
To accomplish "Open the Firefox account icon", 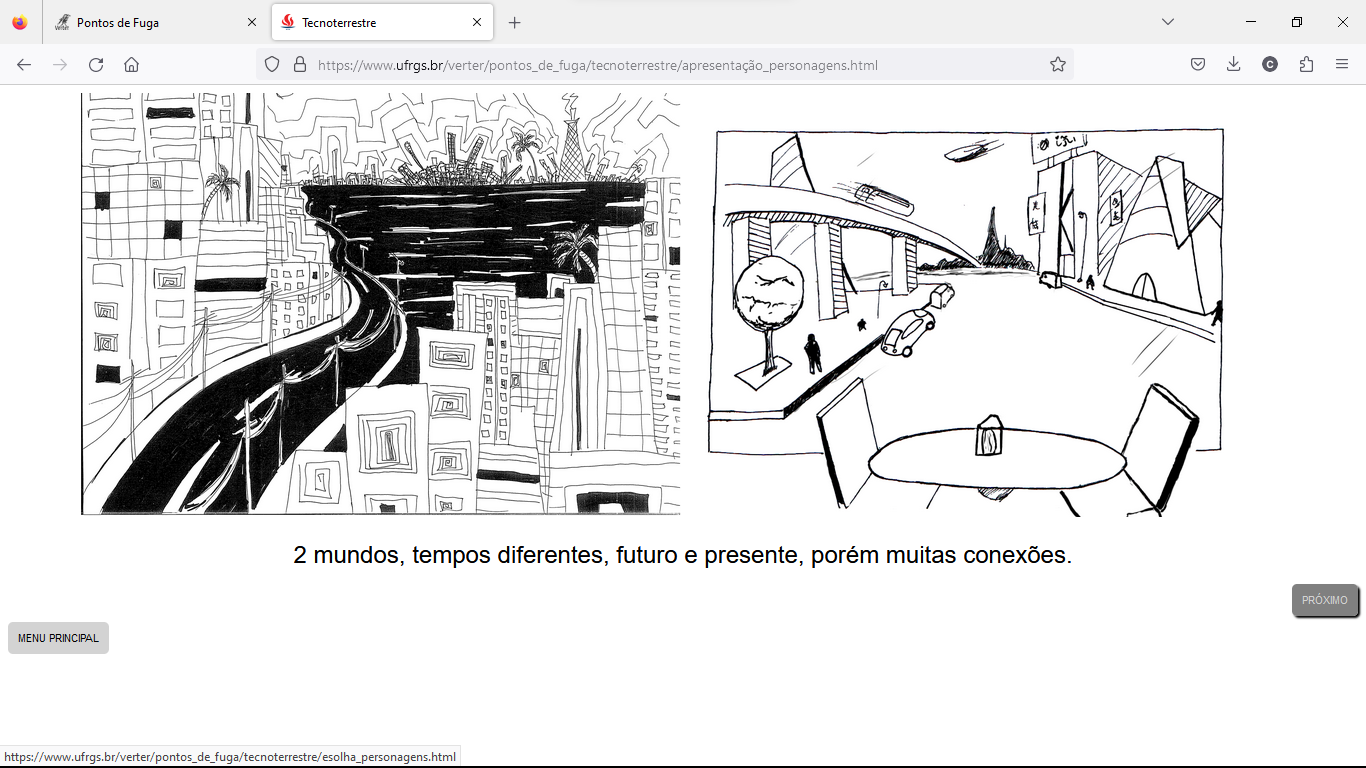I will click(1270, 65).
